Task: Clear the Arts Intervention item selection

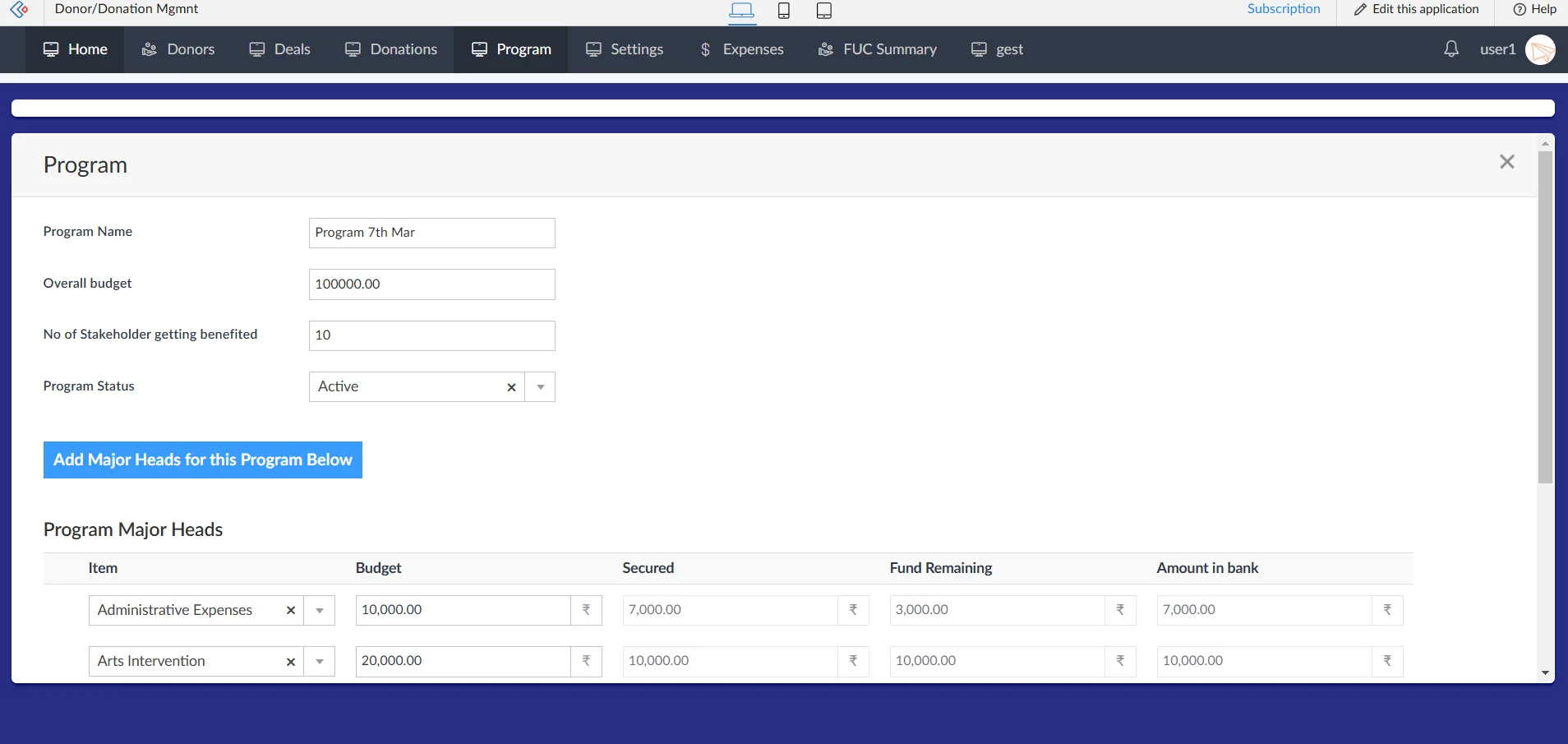Action: coord(291,662)
